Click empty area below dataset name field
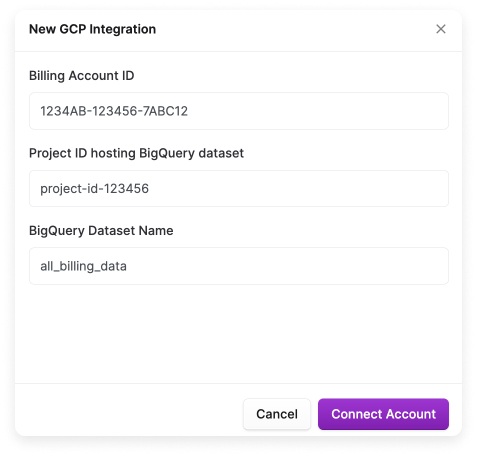This screenshot has width=477, height=456. [239, 333]
